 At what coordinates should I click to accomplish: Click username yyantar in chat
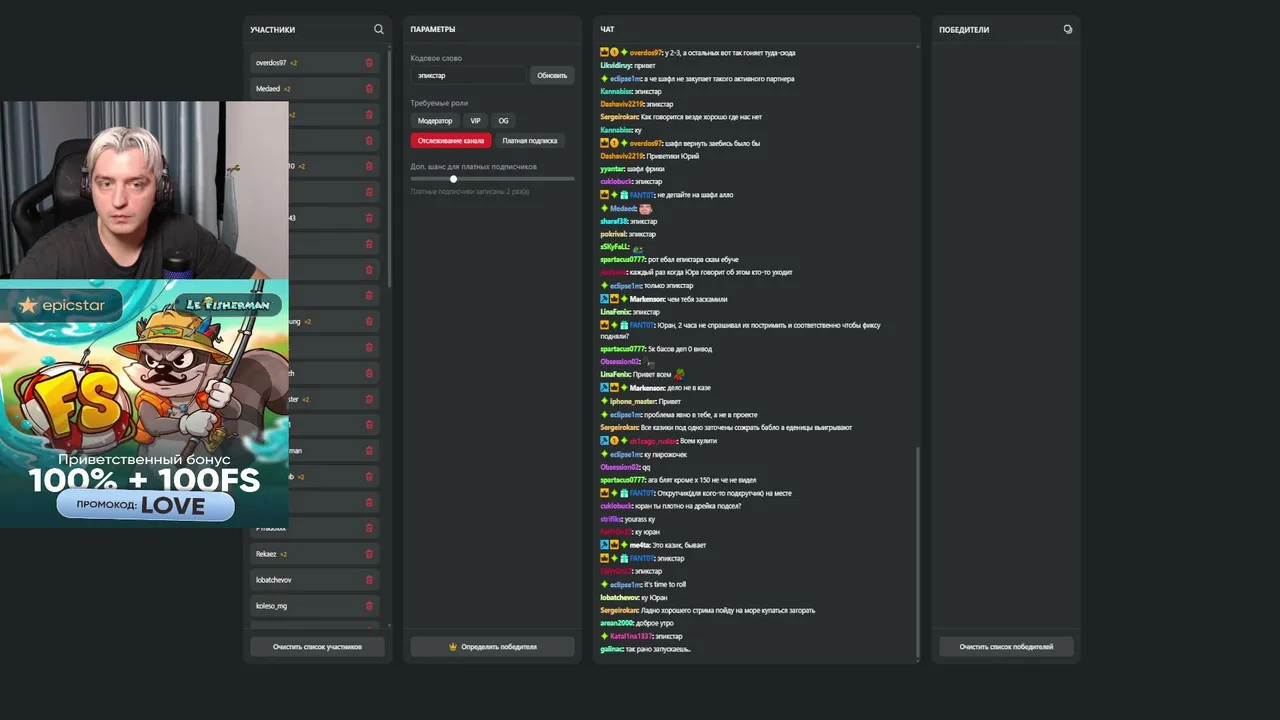click(612, 169)
